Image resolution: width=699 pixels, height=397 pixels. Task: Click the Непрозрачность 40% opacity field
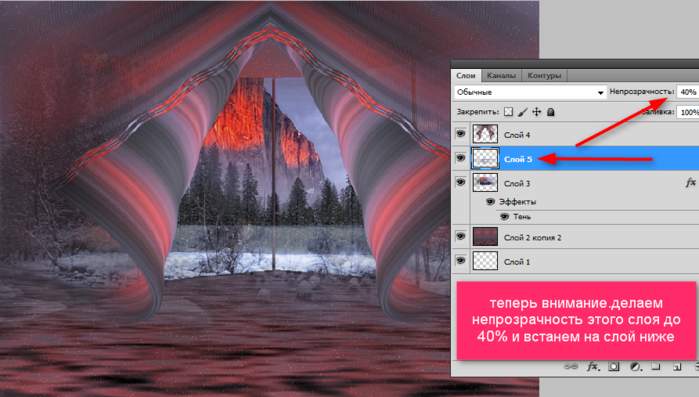[x=688, y=92]
